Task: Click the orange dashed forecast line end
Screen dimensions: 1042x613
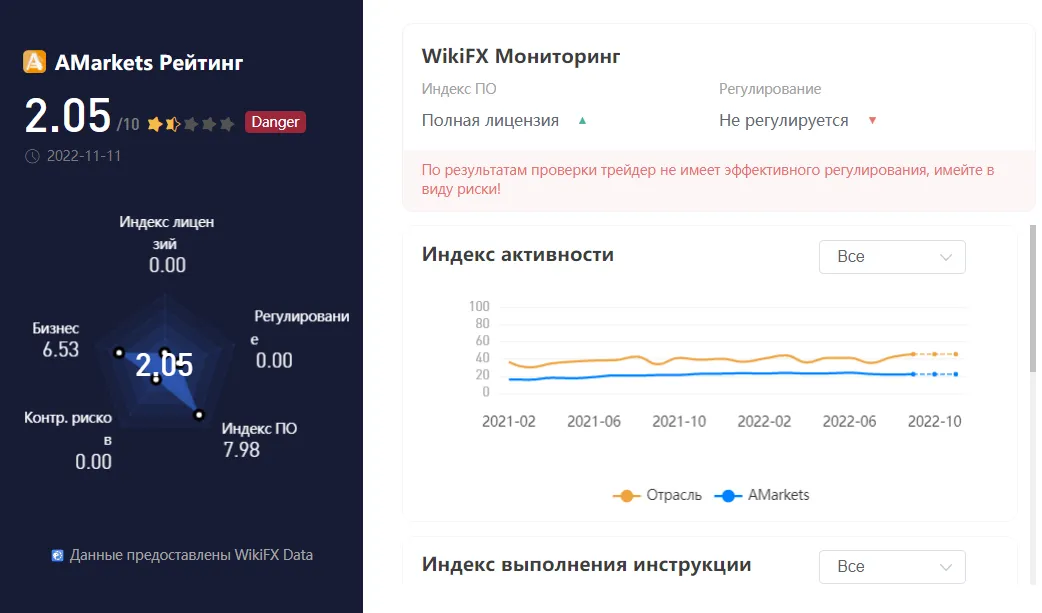Action: click(x=956, y=354)
